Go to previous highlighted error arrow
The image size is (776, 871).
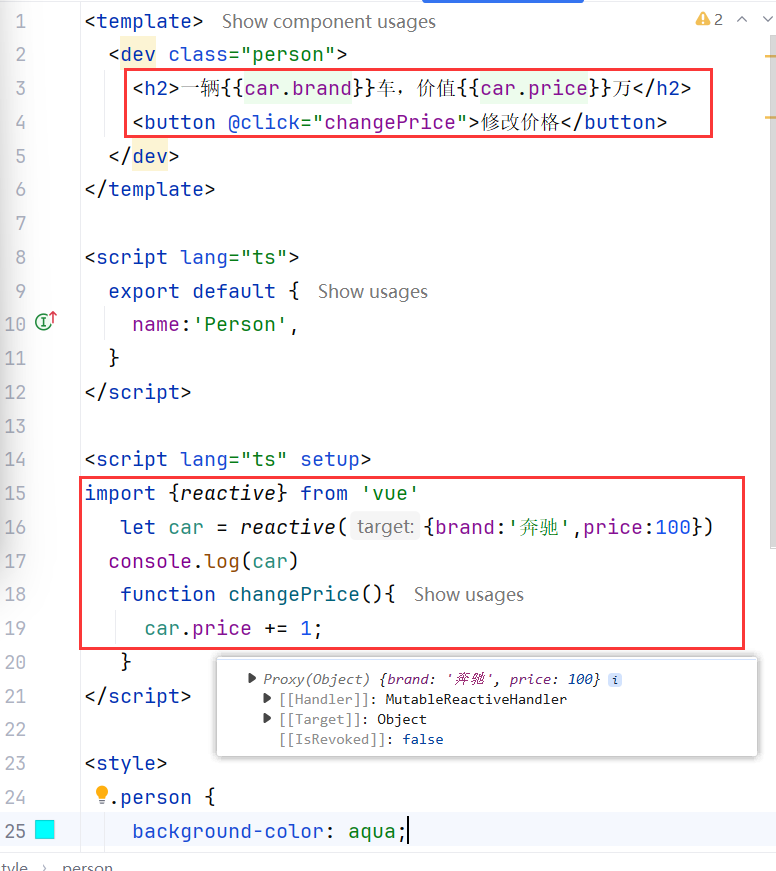coord(742,19)
